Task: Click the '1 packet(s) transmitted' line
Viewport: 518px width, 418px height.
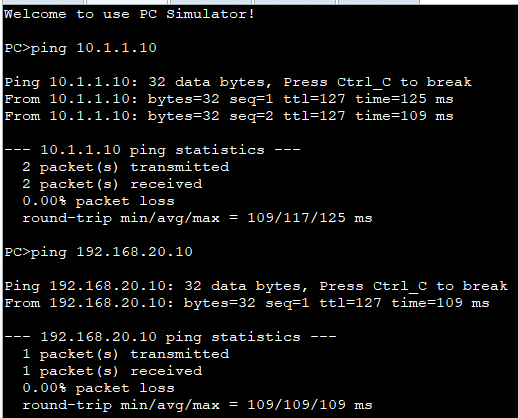Action: tap(126, 354)
